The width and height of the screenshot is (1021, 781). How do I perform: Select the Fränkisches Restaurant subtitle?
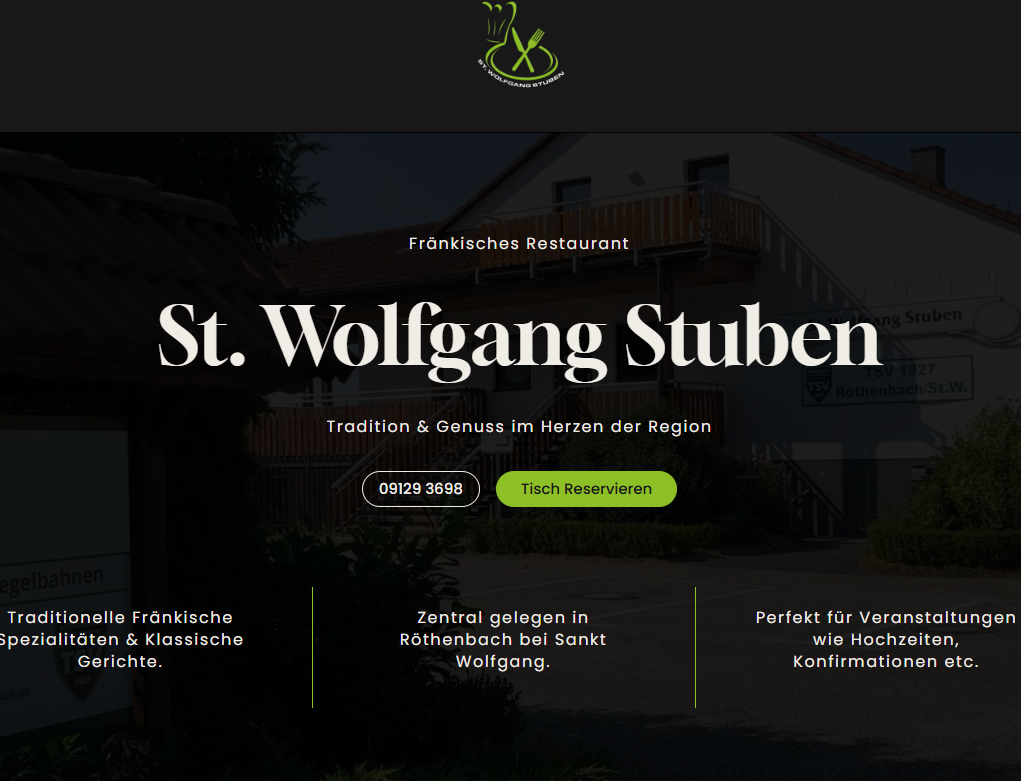(519, 244)
